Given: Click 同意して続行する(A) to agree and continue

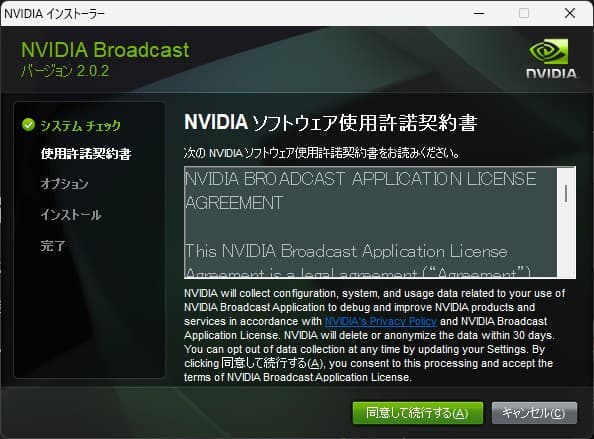Looking at the screenshot, I should click(x=417, y=413).
